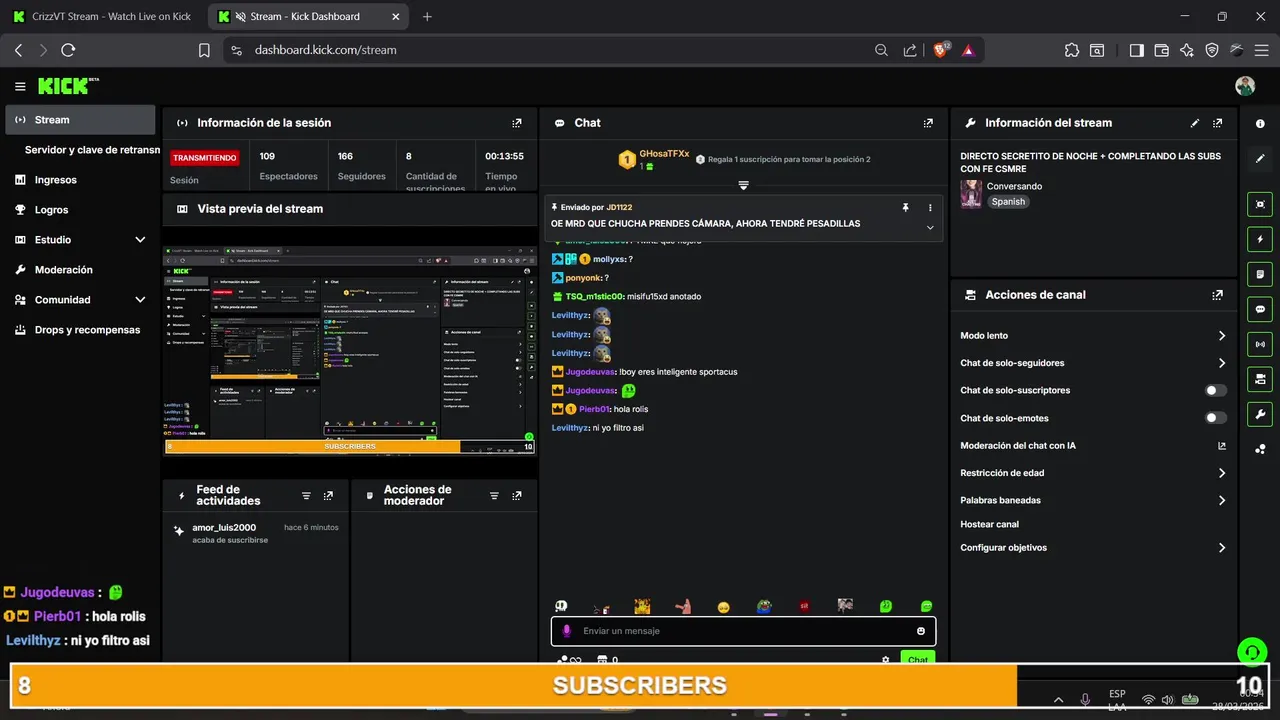Click the Spanish language tag
The height and width of the screenshot is (720, 1280).
(1008, 201)
